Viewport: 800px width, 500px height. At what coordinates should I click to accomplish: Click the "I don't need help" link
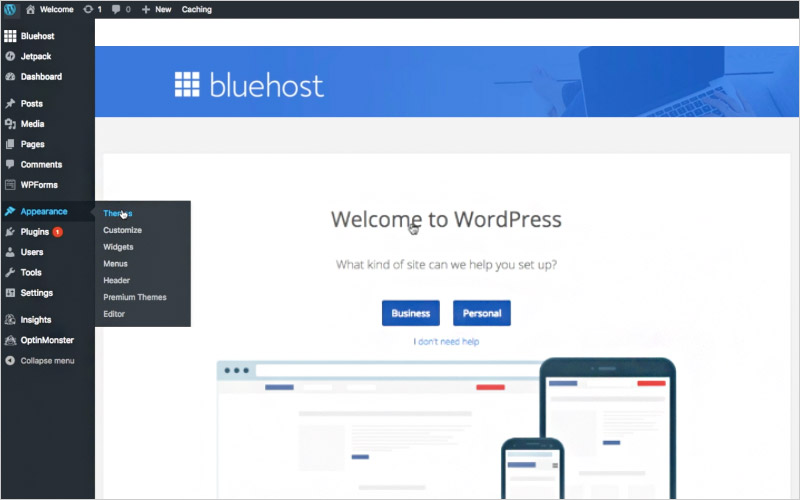point(446,341)
